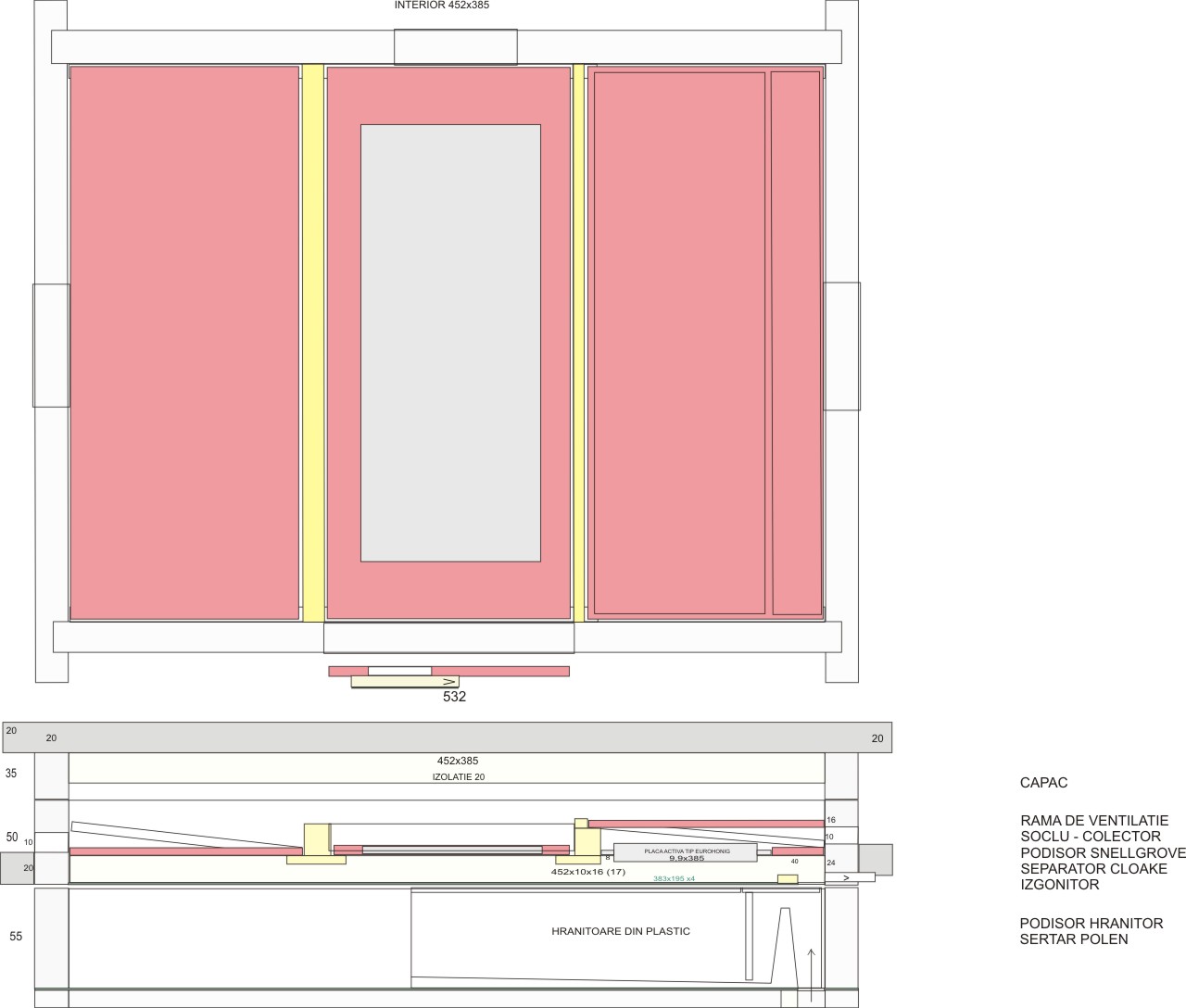Select the SEPARATOR CLOAKE label
This screenshot has height=1008, width=1186.
(x=1093, y=869)
